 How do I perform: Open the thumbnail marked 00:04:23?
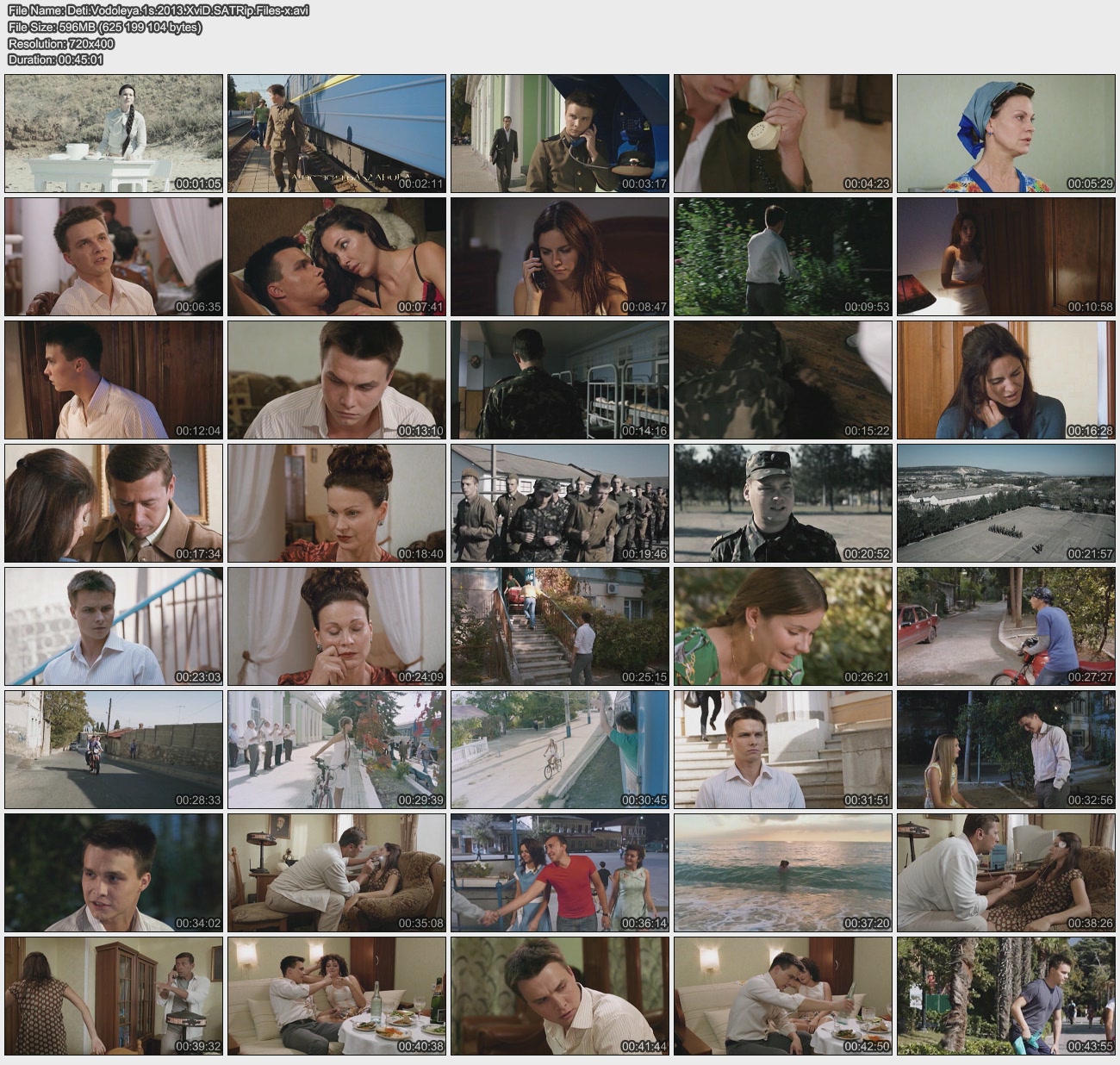coord(782,134)
